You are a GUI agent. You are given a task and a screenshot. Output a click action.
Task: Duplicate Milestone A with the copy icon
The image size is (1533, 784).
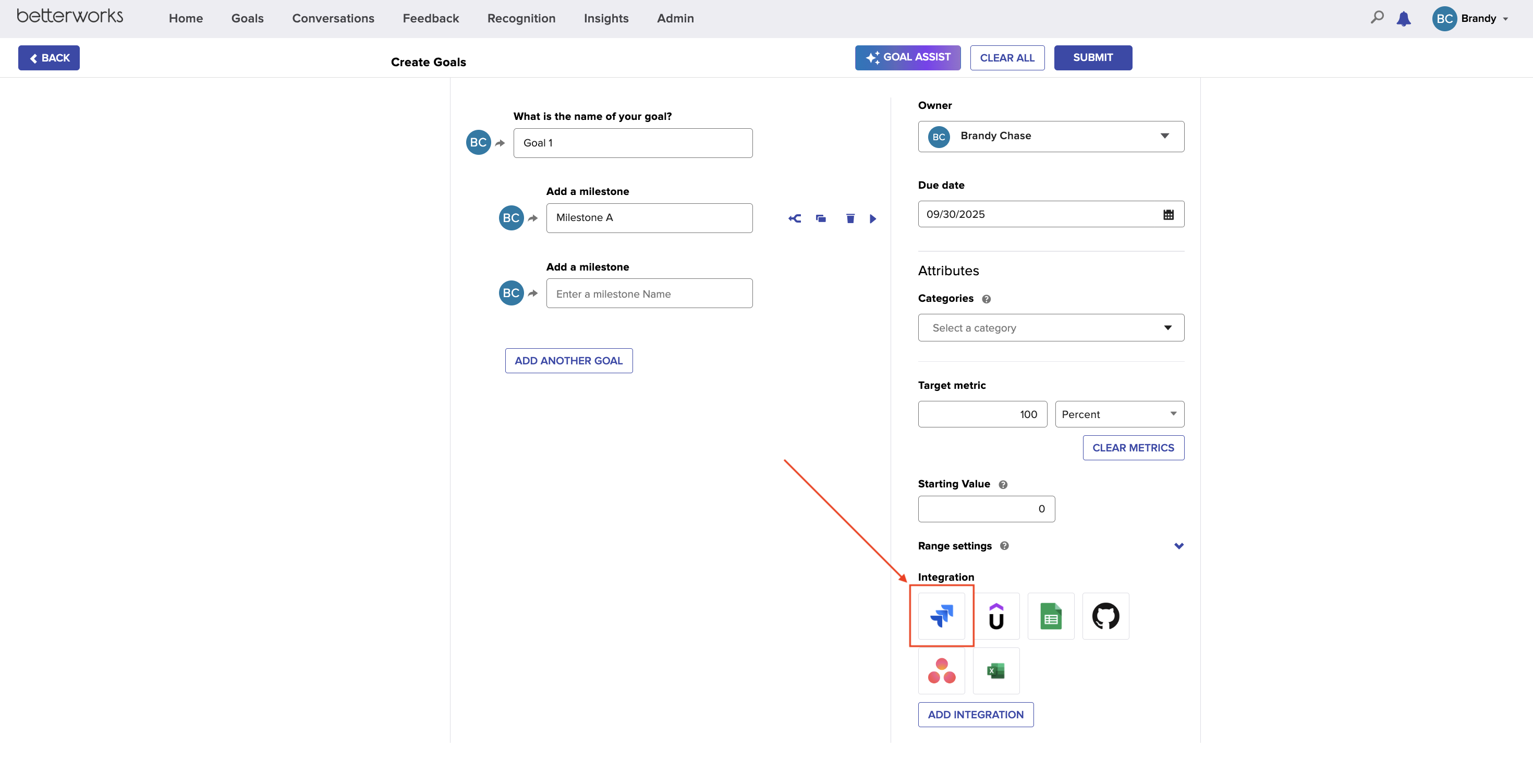coord(821,218)
